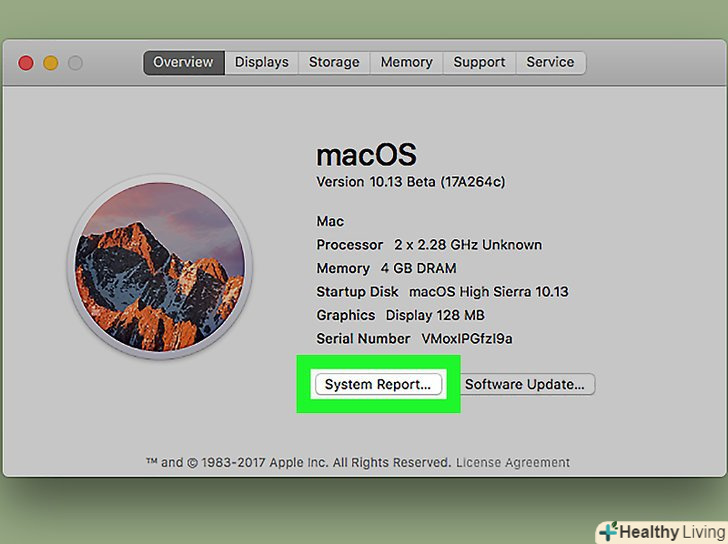728x544 pixels.
Task: Click the Software Update... button
Action: tap(525, 384)
